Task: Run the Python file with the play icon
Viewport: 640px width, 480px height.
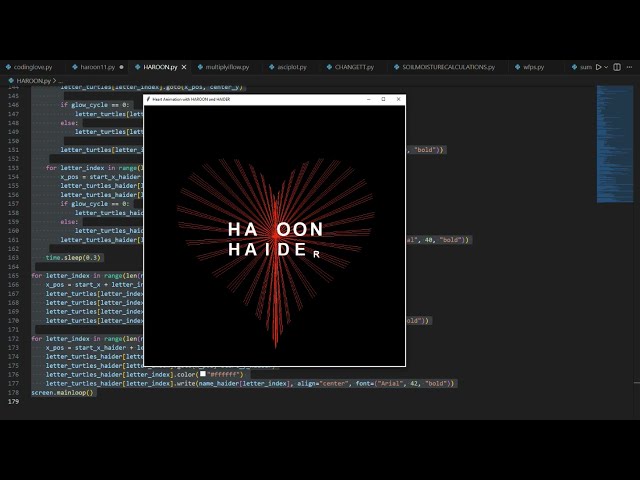Action: coord(598,67)
